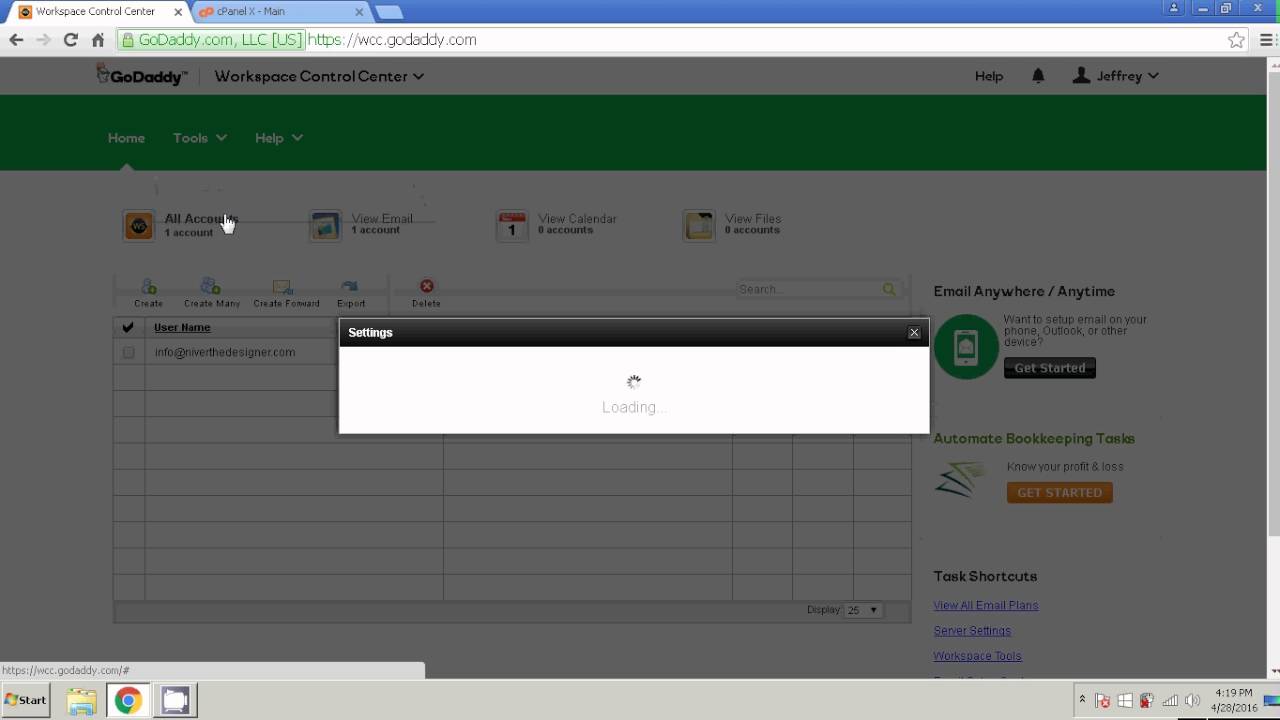
Task: Open a new browser tab
Action: (388, 12)
